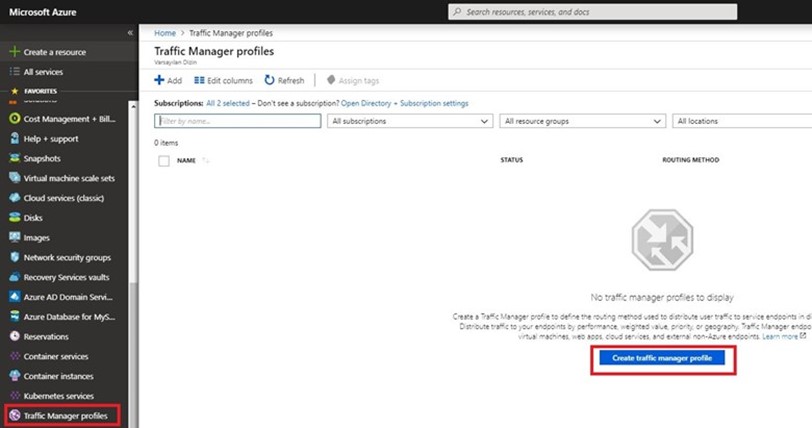Click the Search resources, services, and docs box
This screenshot has width=812, height=428.
(592, 12)
